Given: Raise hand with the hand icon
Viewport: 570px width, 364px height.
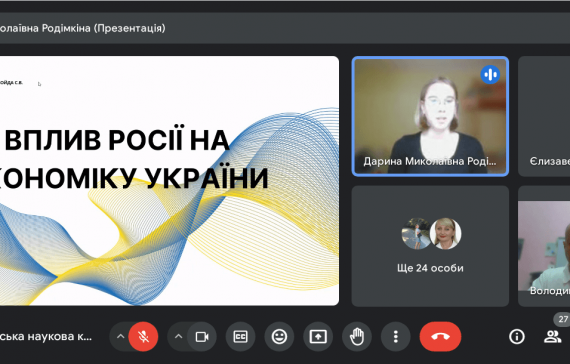Looking at the screenshot, I should [357, 337].
